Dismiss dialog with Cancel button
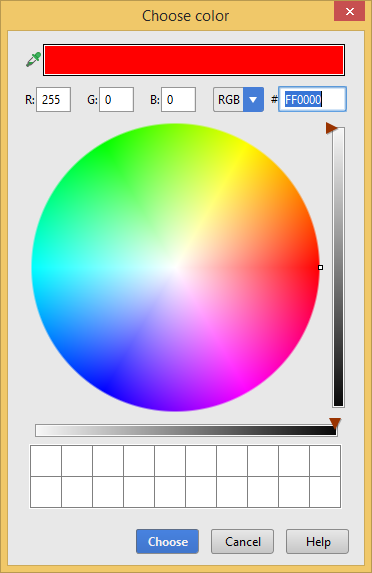The image size is (372, 573). (242, 541)
